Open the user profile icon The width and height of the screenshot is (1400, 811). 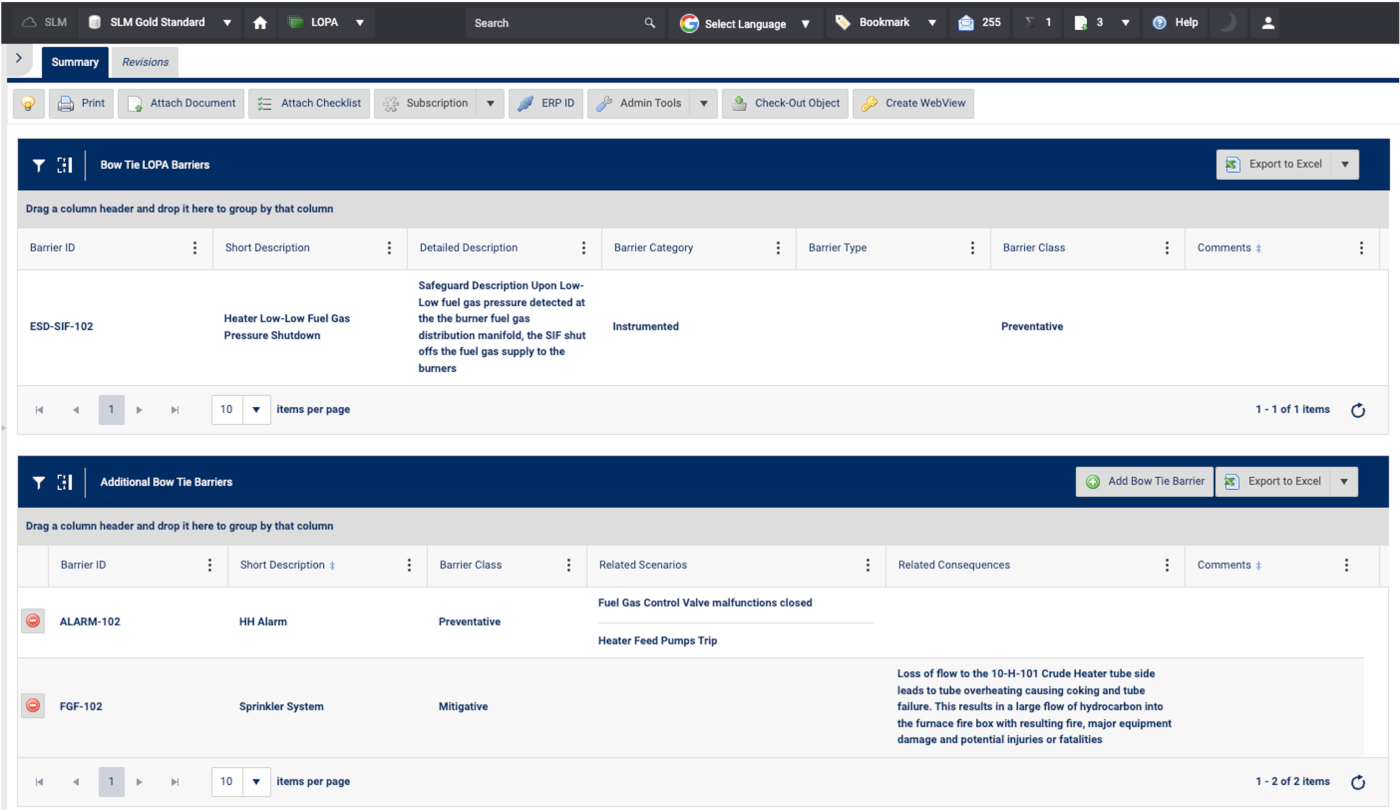[1268, 22]
